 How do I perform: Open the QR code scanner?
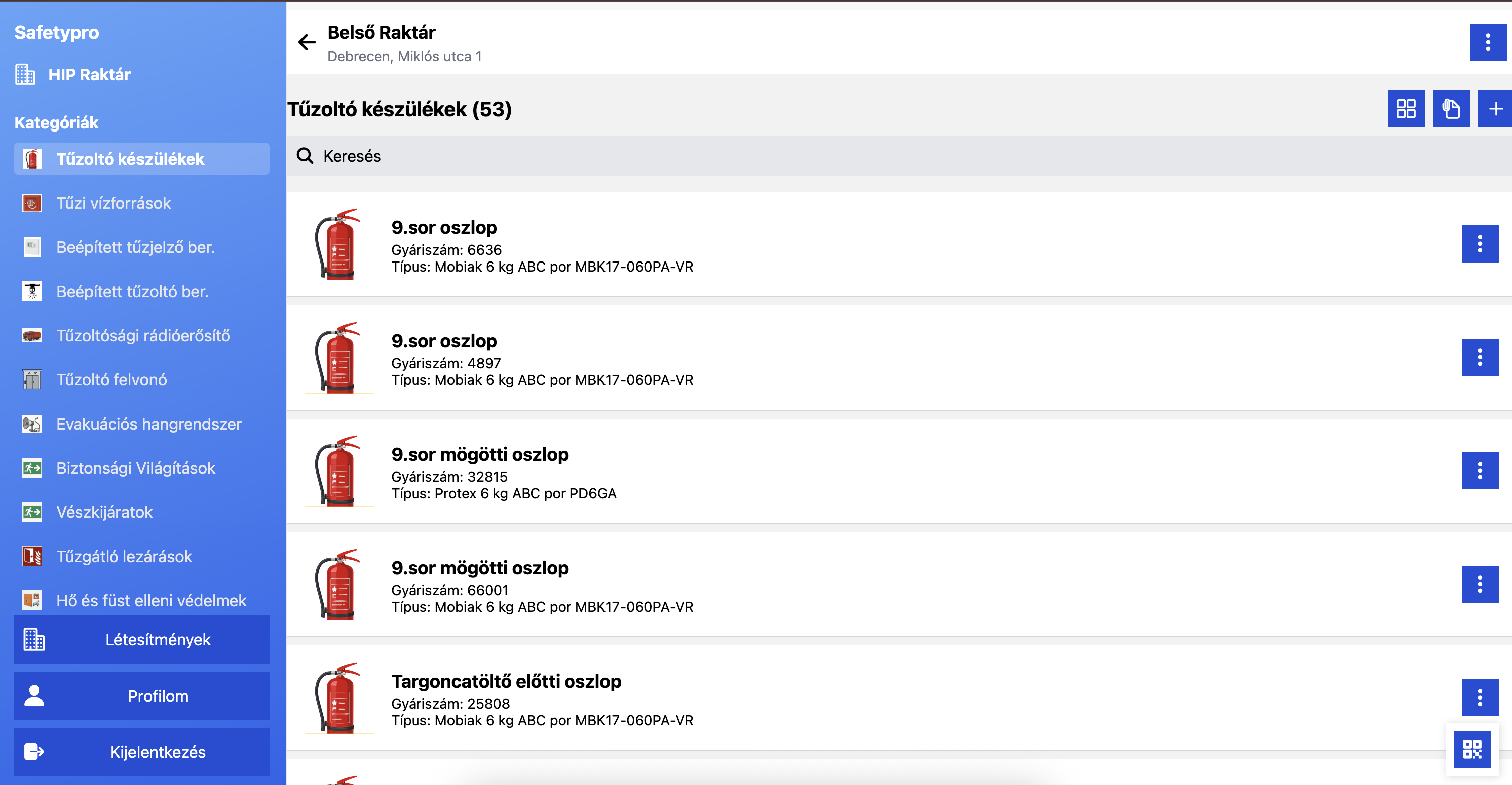click(x=1471, y=748)
